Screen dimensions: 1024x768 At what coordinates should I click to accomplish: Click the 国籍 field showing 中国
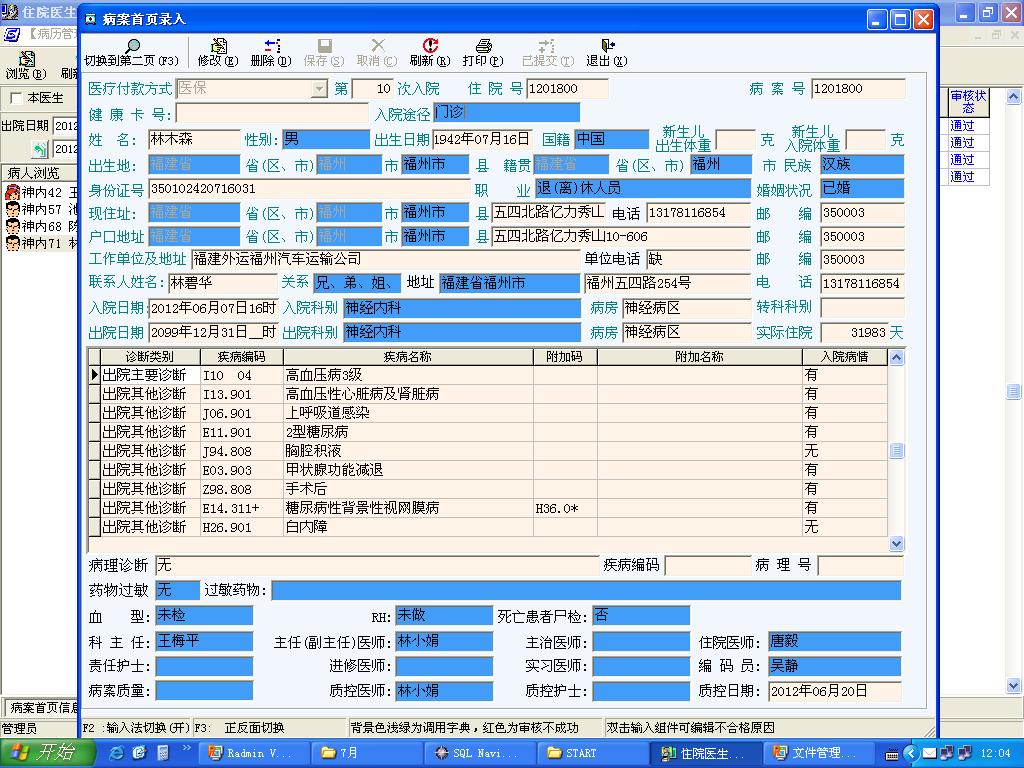612,139
